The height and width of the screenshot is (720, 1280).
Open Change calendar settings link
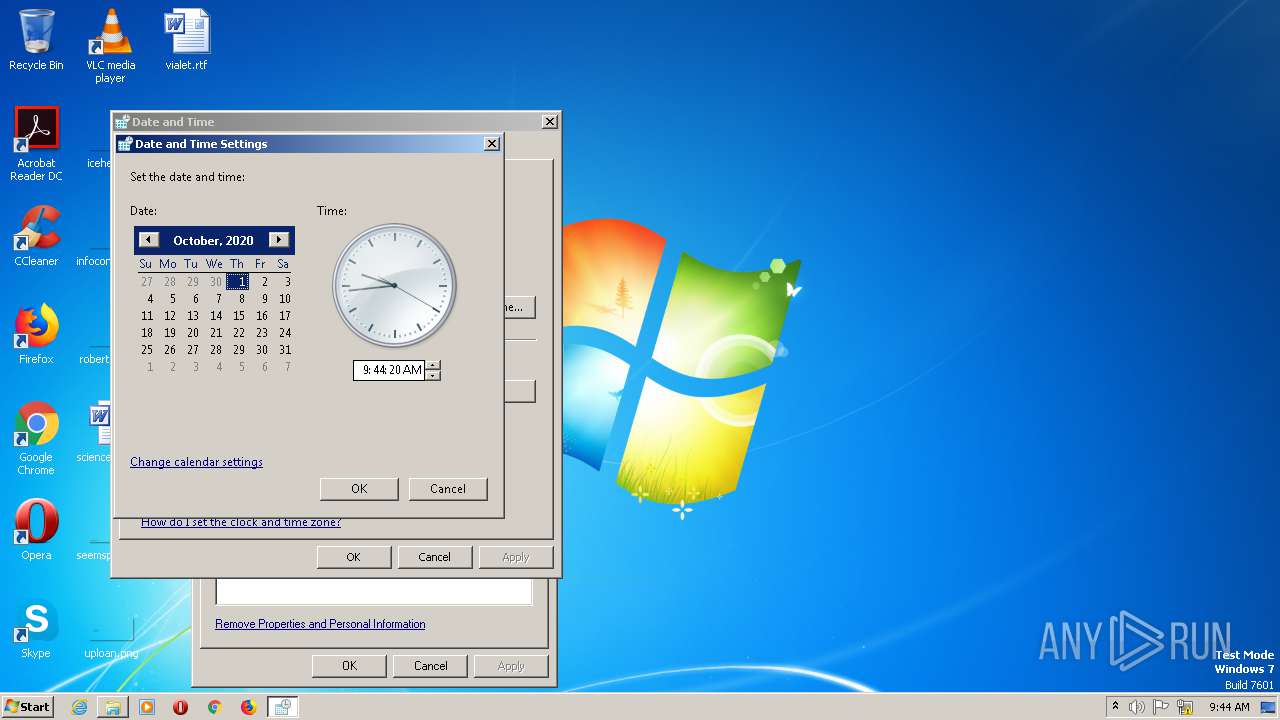[x=196, y=462]
